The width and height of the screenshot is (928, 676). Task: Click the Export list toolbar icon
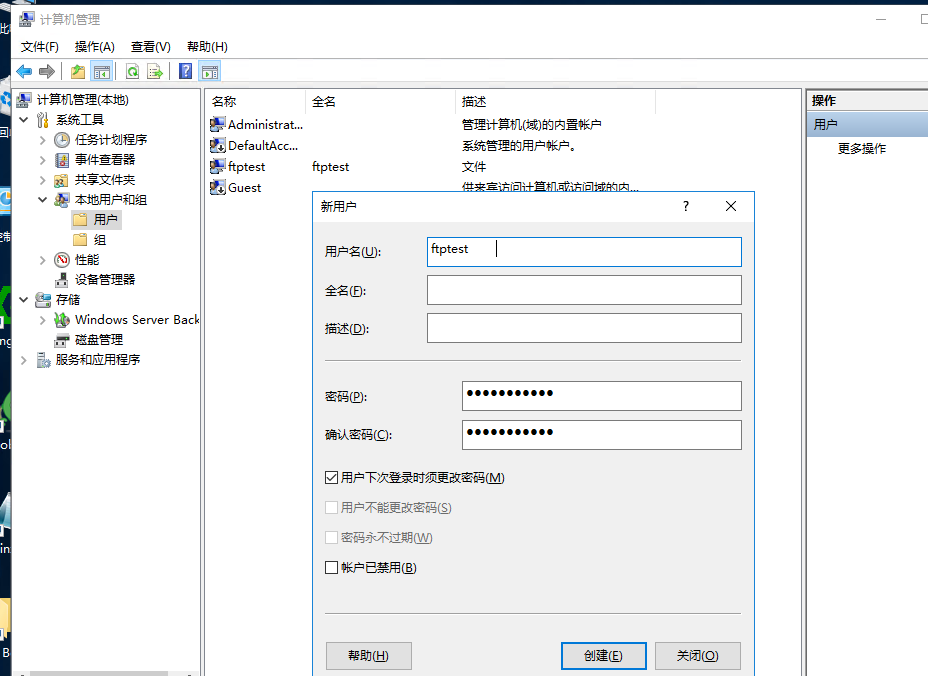pos(155,72)
